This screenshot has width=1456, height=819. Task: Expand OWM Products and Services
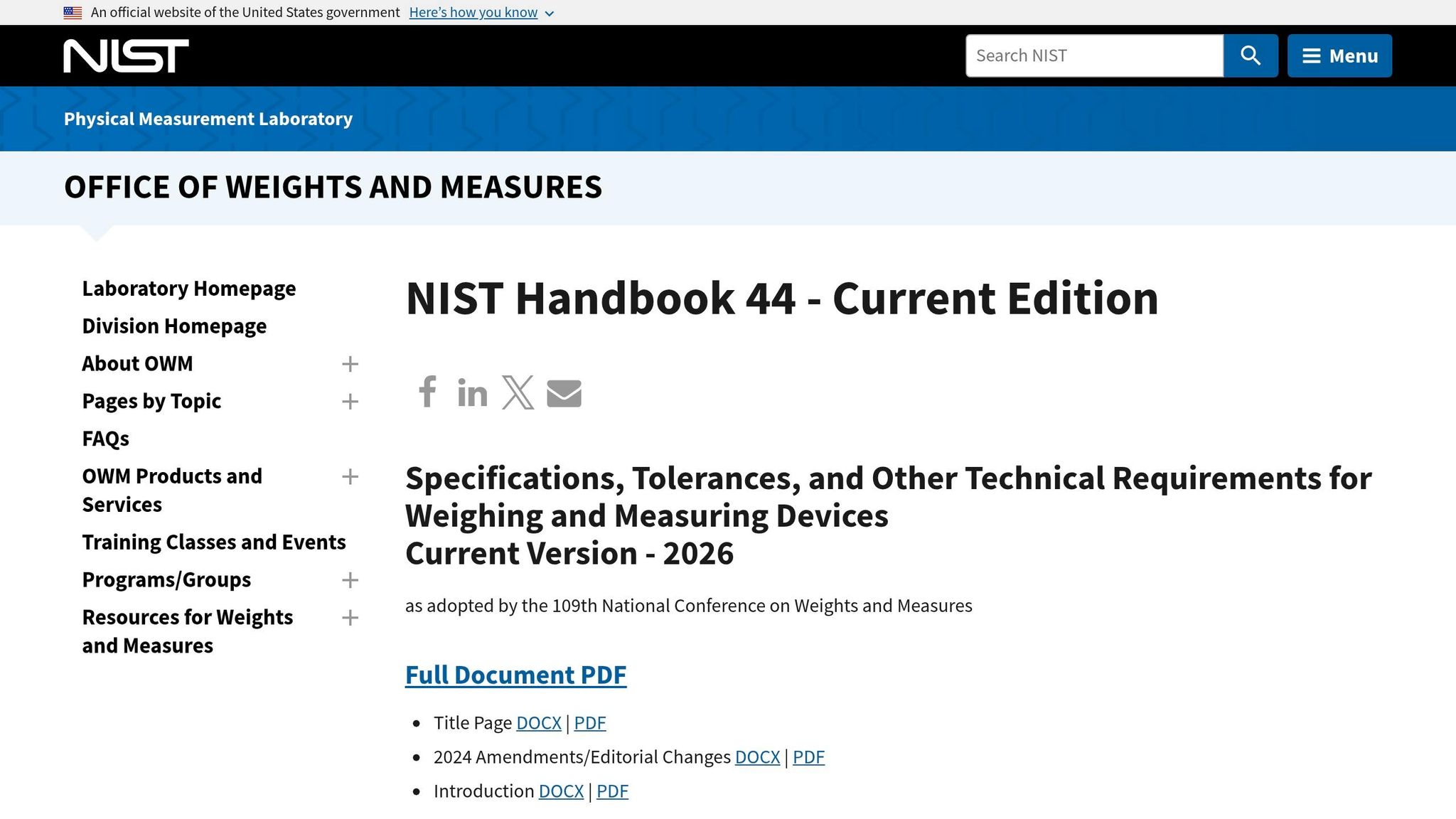coord(350,477)
